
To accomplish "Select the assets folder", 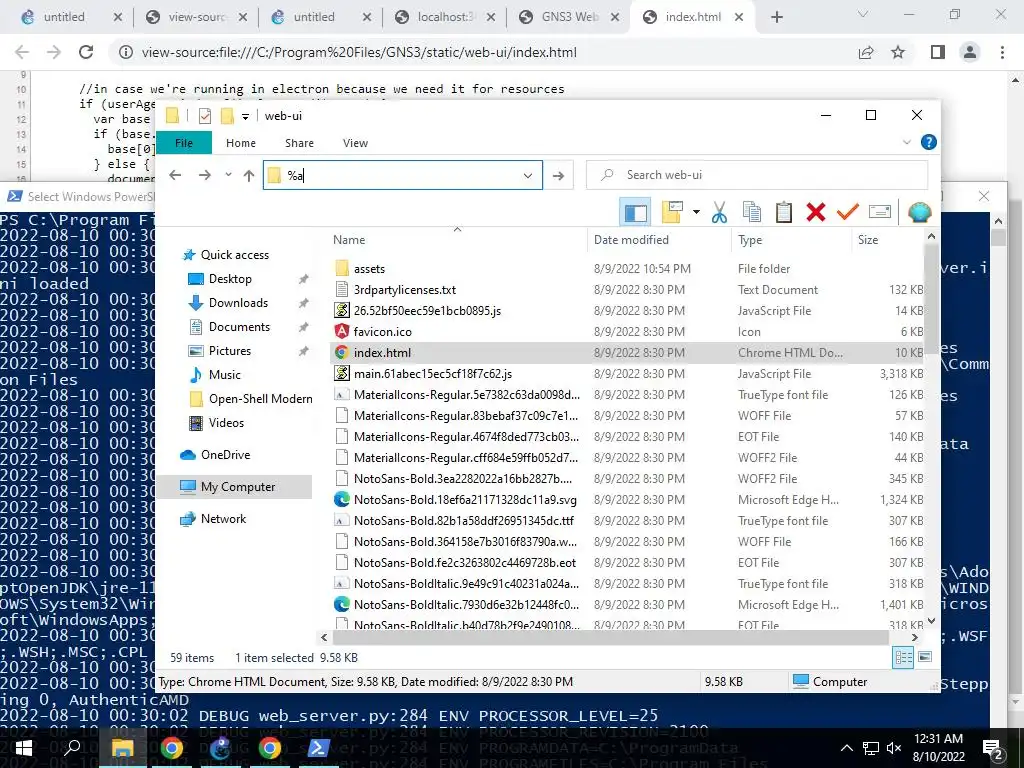I will 369,268.
